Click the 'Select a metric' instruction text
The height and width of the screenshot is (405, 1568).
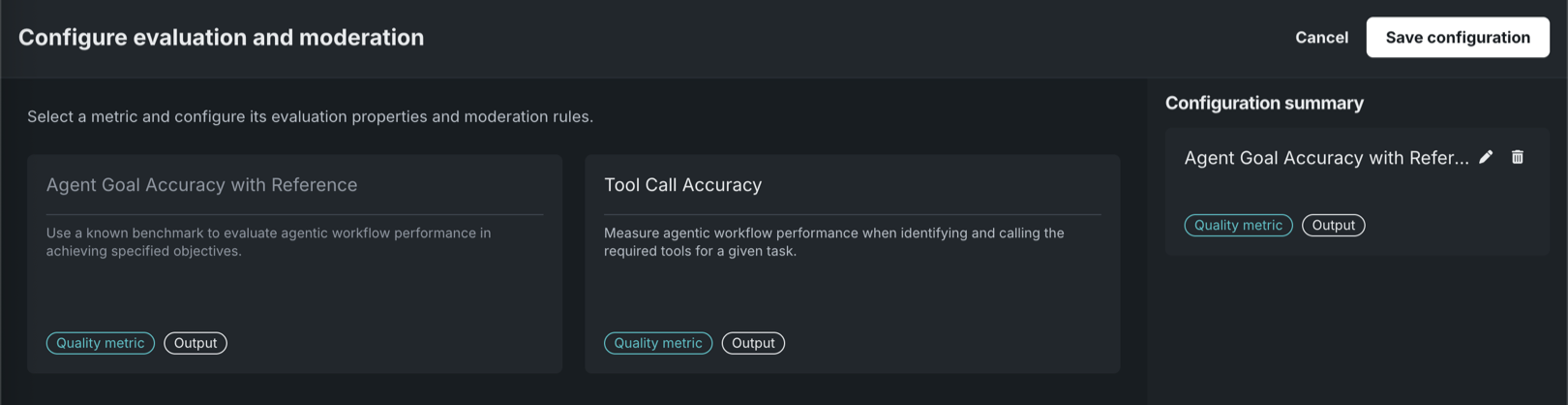[310, 116]
